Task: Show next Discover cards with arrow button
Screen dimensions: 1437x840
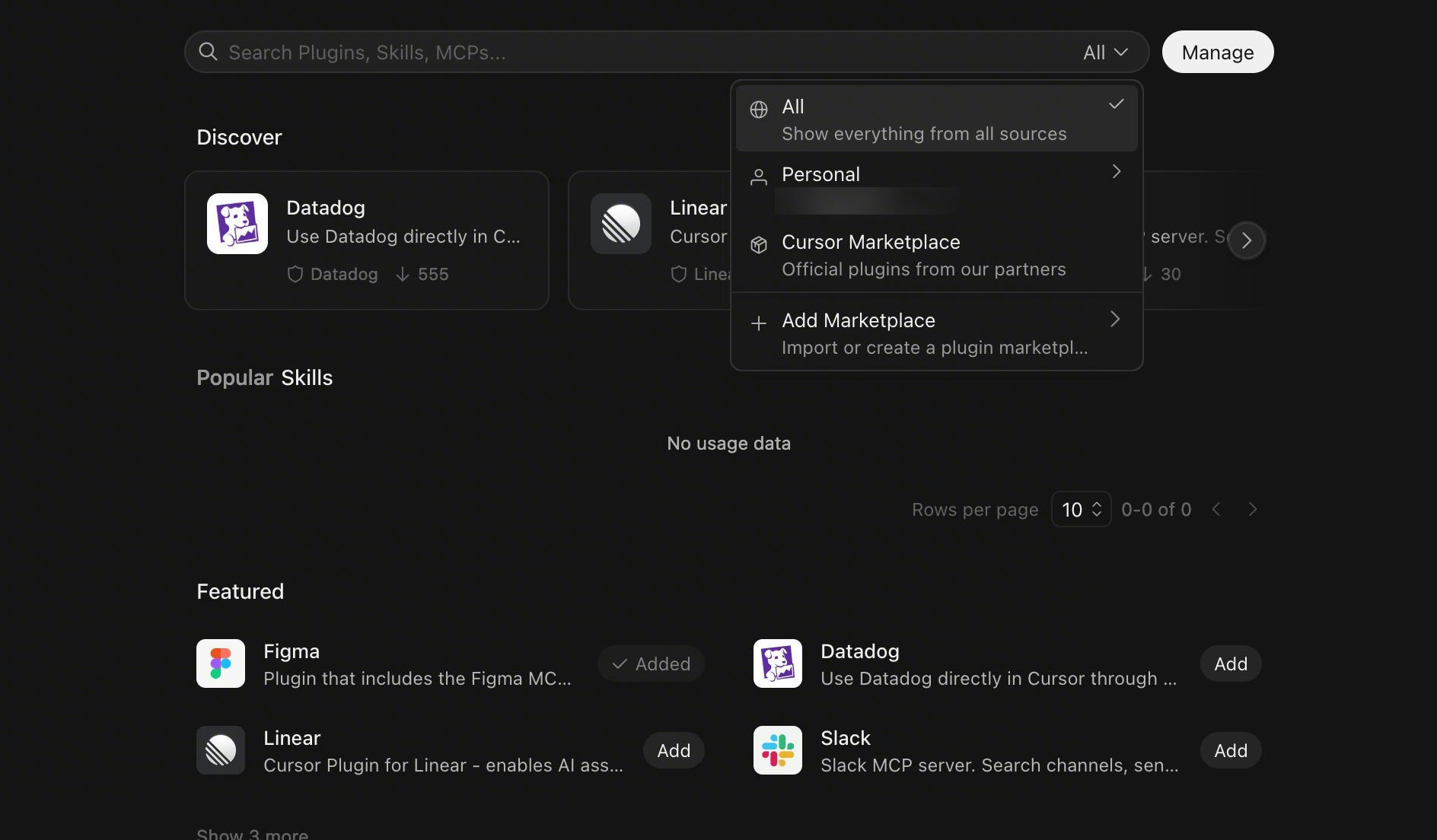Action: [x=1246, y=240]
